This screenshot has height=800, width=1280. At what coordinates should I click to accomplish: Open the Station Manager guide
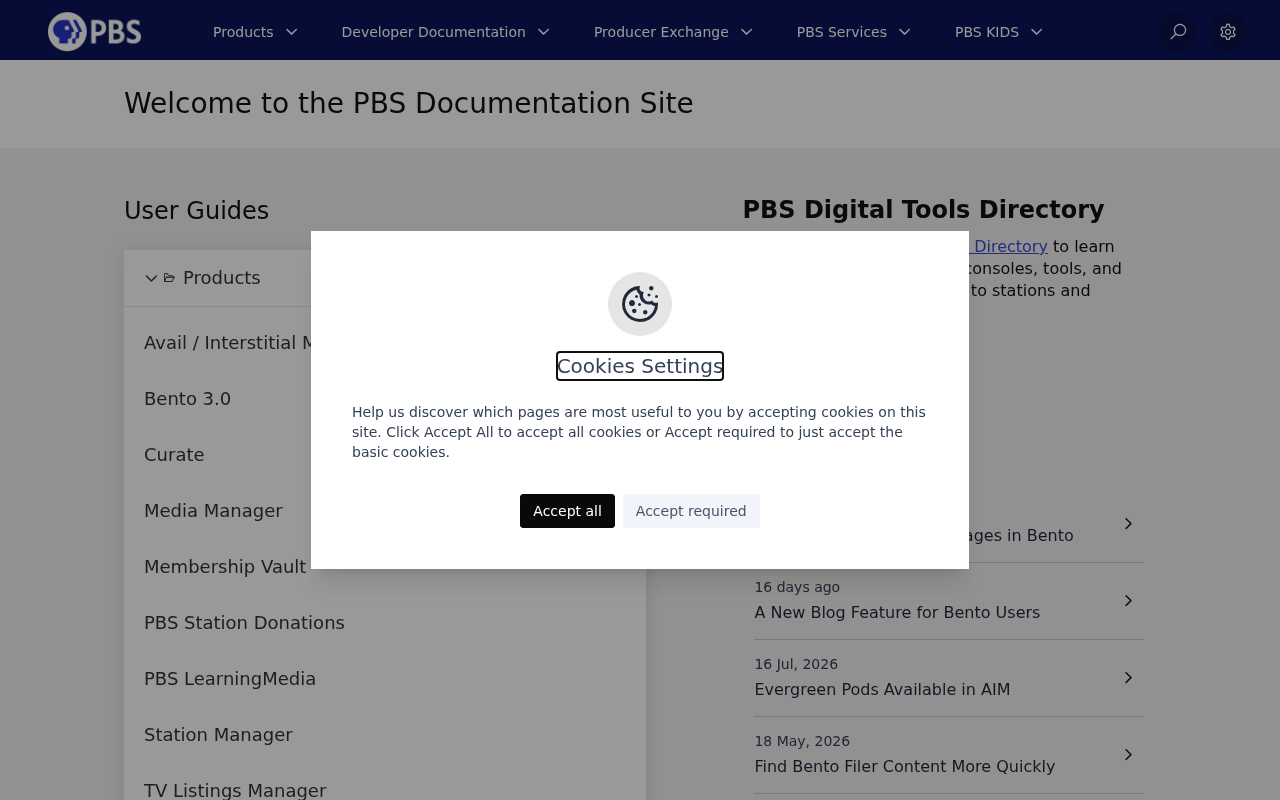218,735
